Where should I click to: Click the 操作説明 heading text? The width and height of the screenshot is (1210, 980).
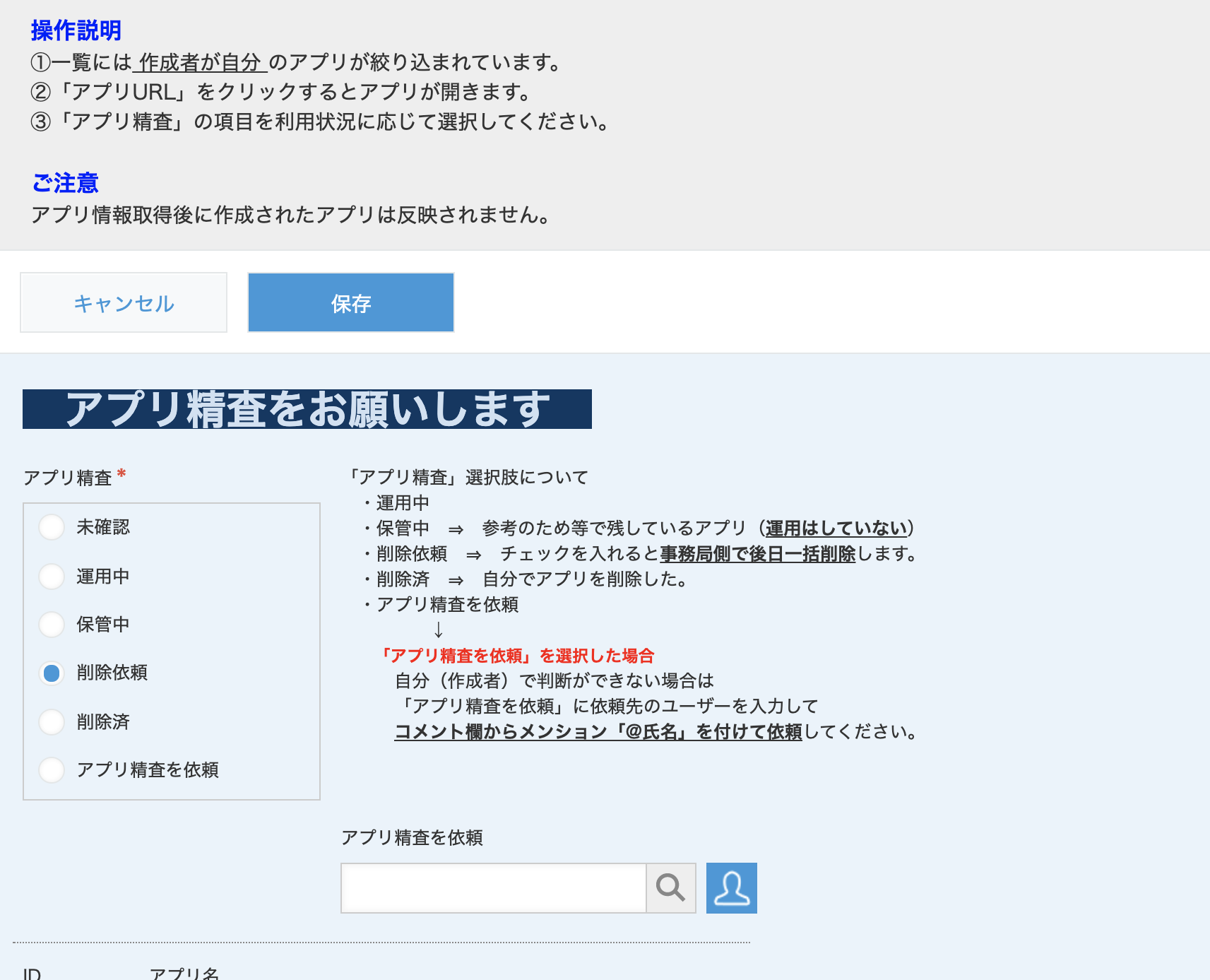[76, 30]
